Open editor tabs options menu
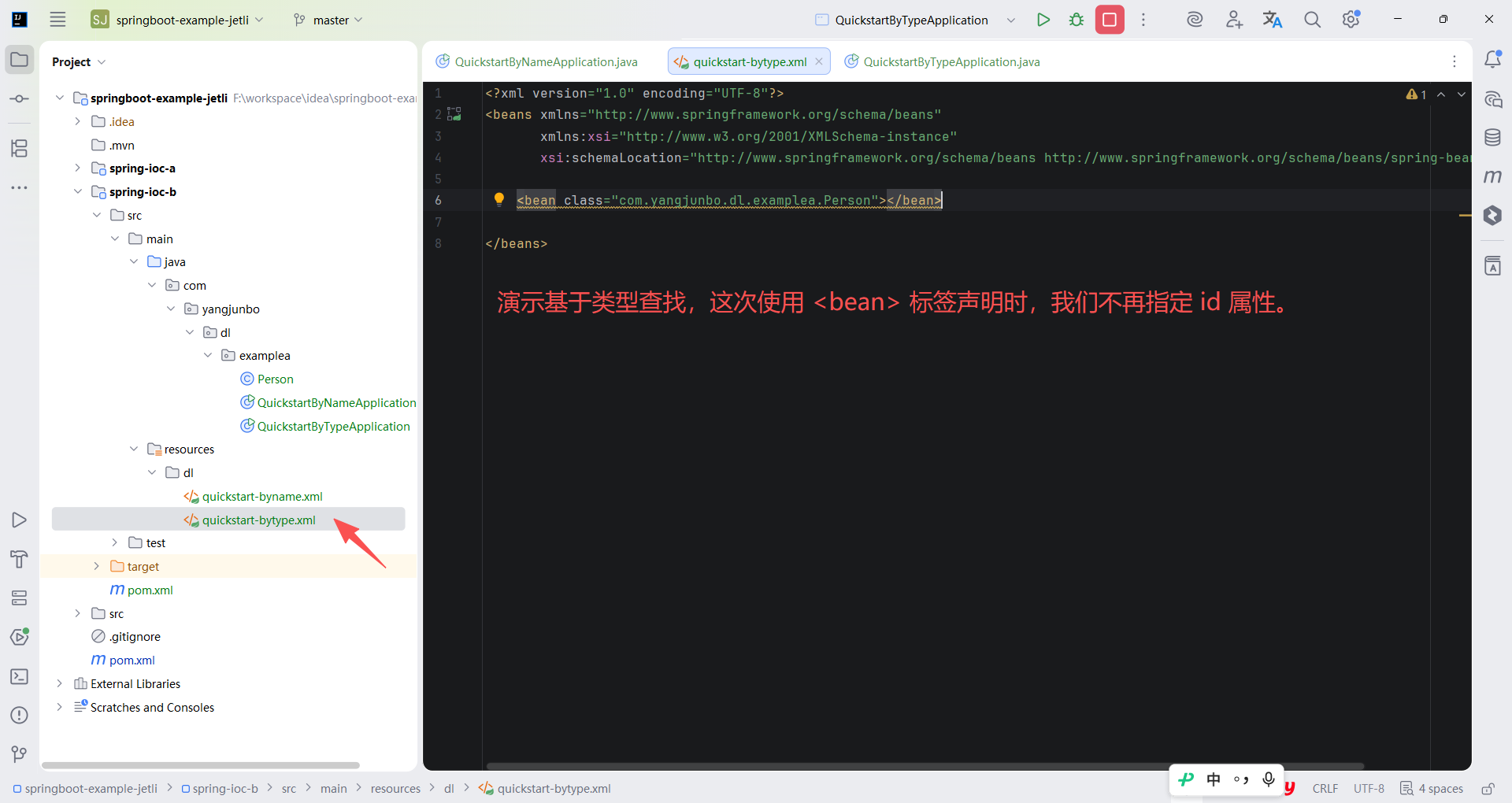Viewport: 1512px width, 803px height. (x=1455, y=61)
